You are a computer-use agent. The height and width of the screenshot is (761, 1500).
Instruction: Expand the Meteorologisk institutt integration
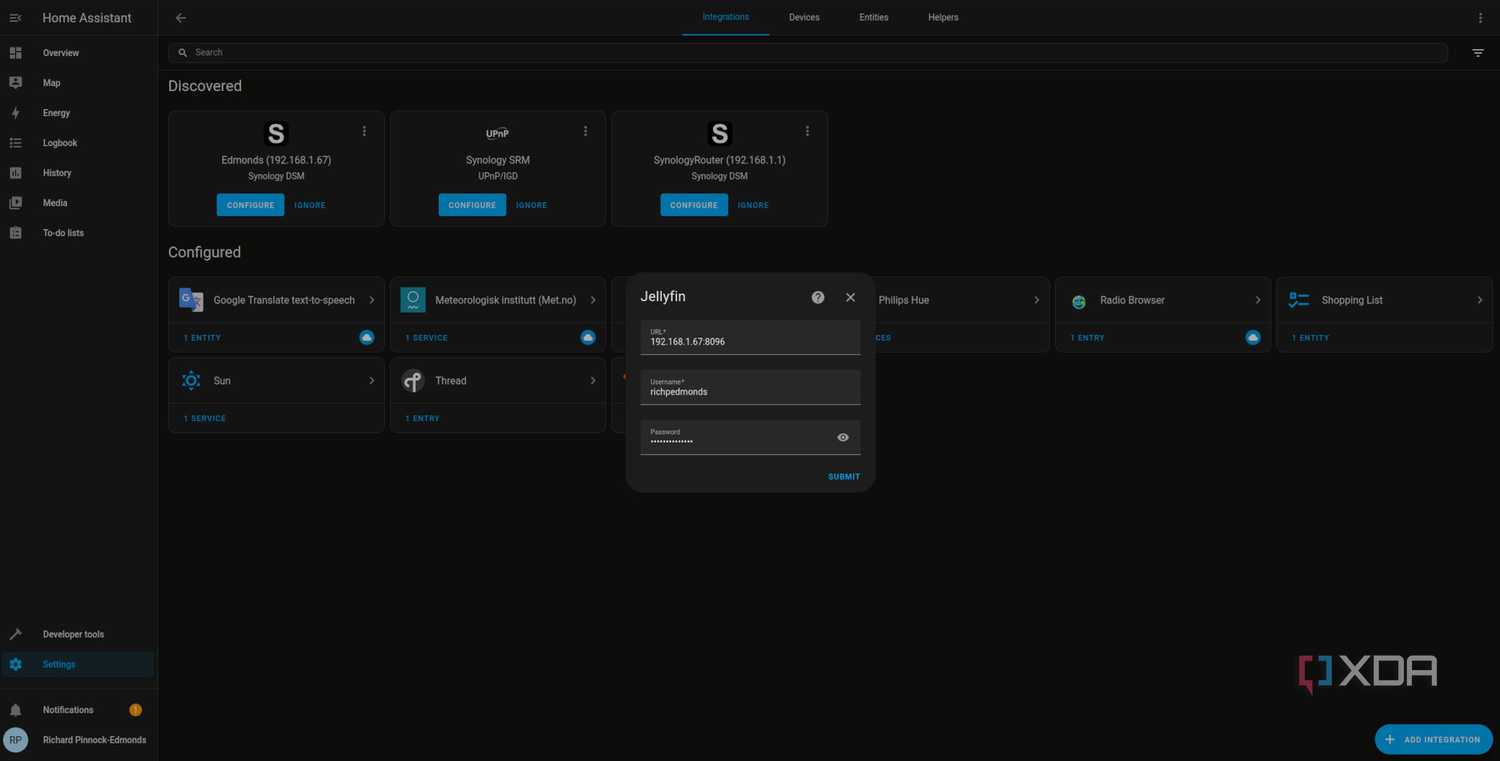point(593,300)
